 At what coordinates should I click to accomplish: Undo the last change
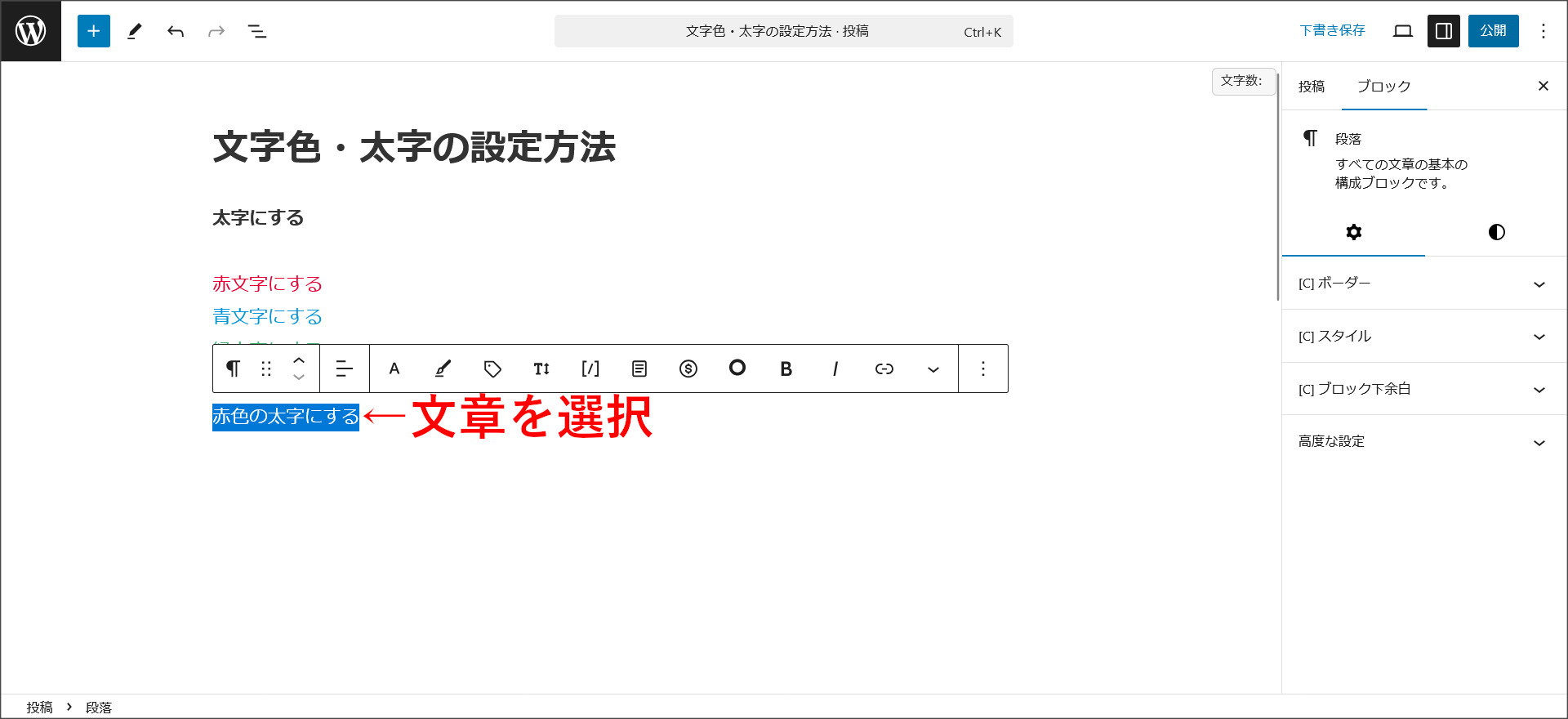point(176,31)
